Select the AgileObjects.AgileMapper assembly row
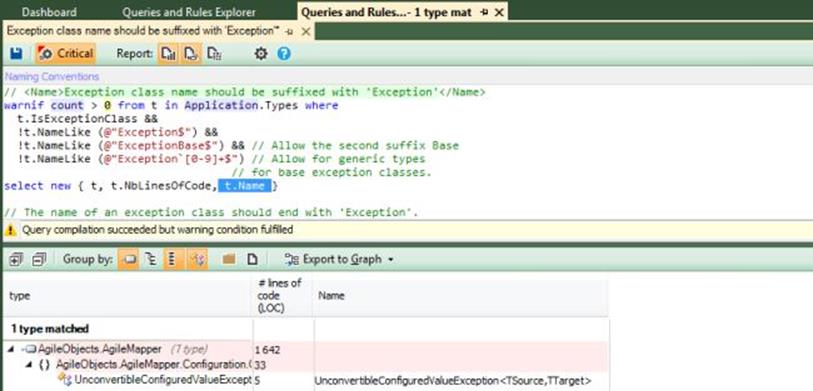813x391 pixels. coord(305,350)
